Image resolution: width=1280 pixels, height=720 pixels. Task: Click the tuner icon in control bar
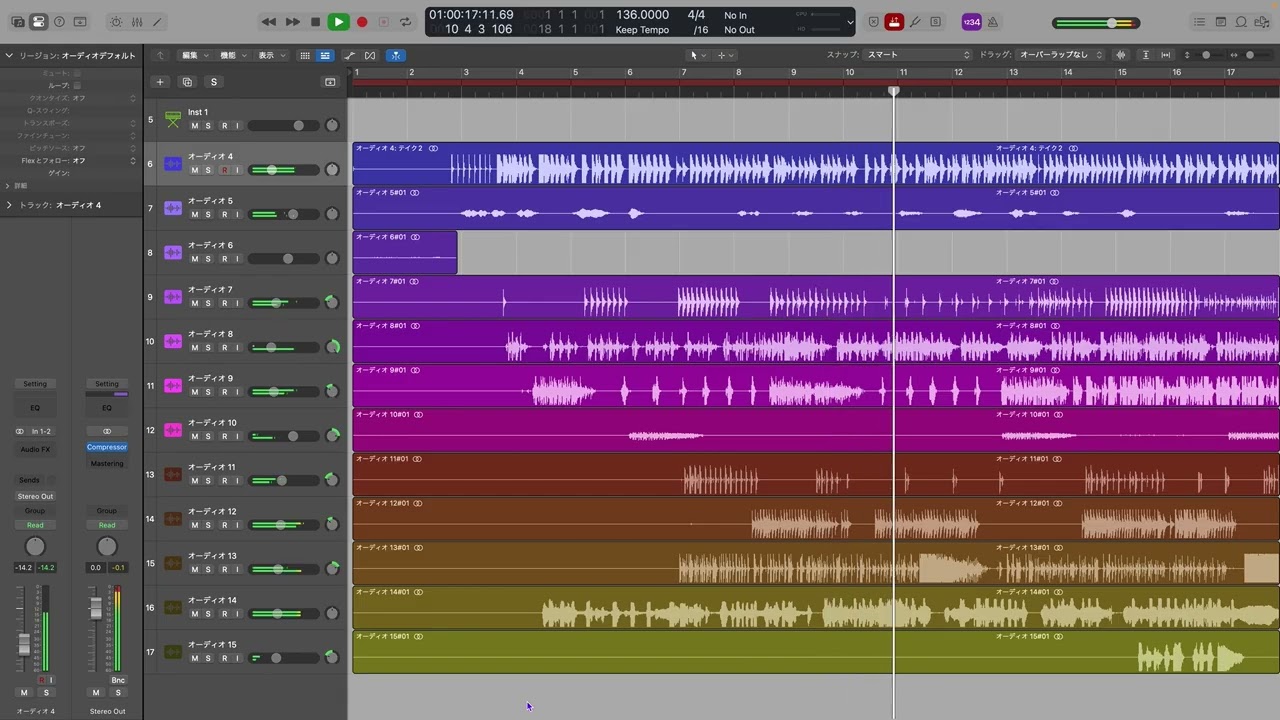click(x=915, y=22)
